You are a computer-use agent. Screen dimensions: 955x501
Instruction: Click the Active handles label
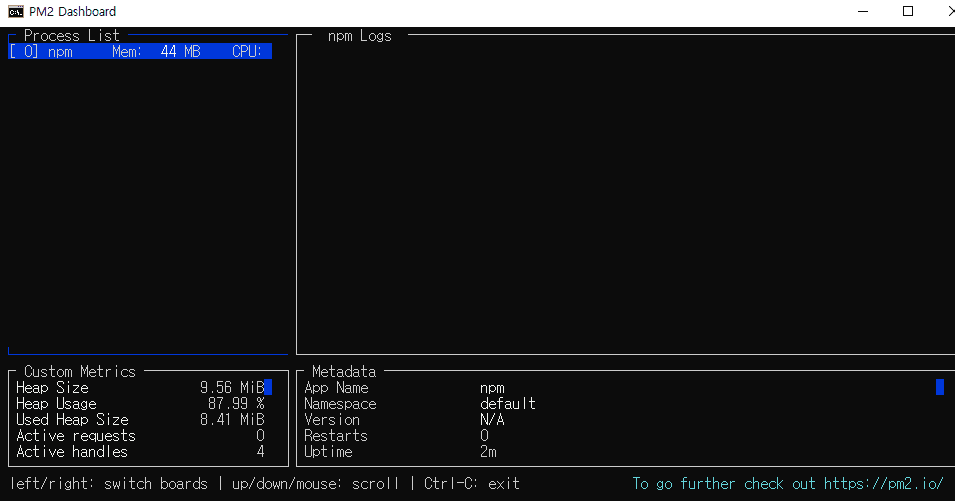point(72,452)
